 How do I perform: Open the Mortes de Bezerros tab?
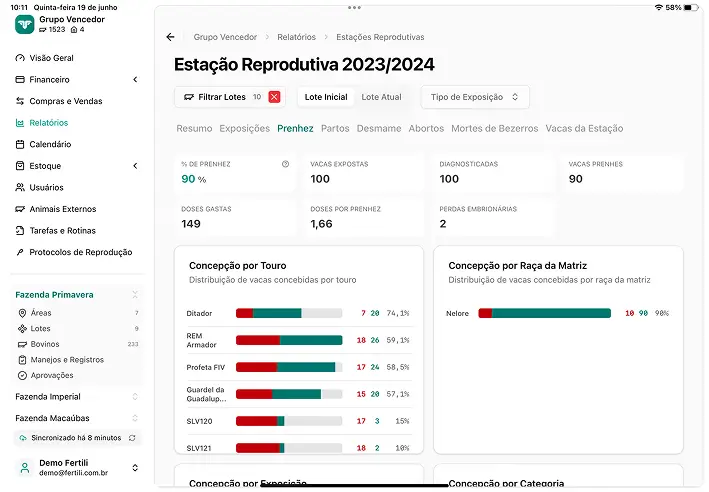coord(495,128)
